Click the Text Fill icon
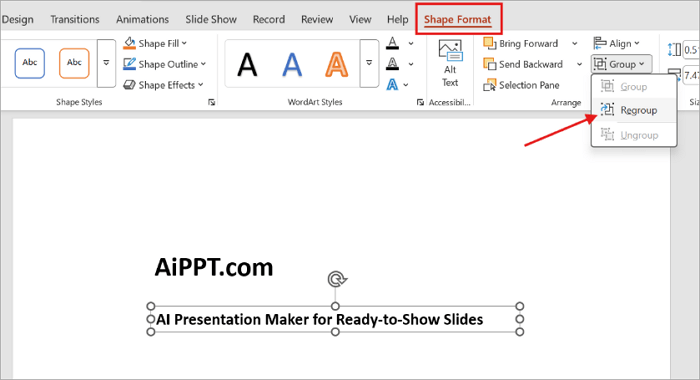The height and width of the screenshot is (380, 700). pos(392,43)
